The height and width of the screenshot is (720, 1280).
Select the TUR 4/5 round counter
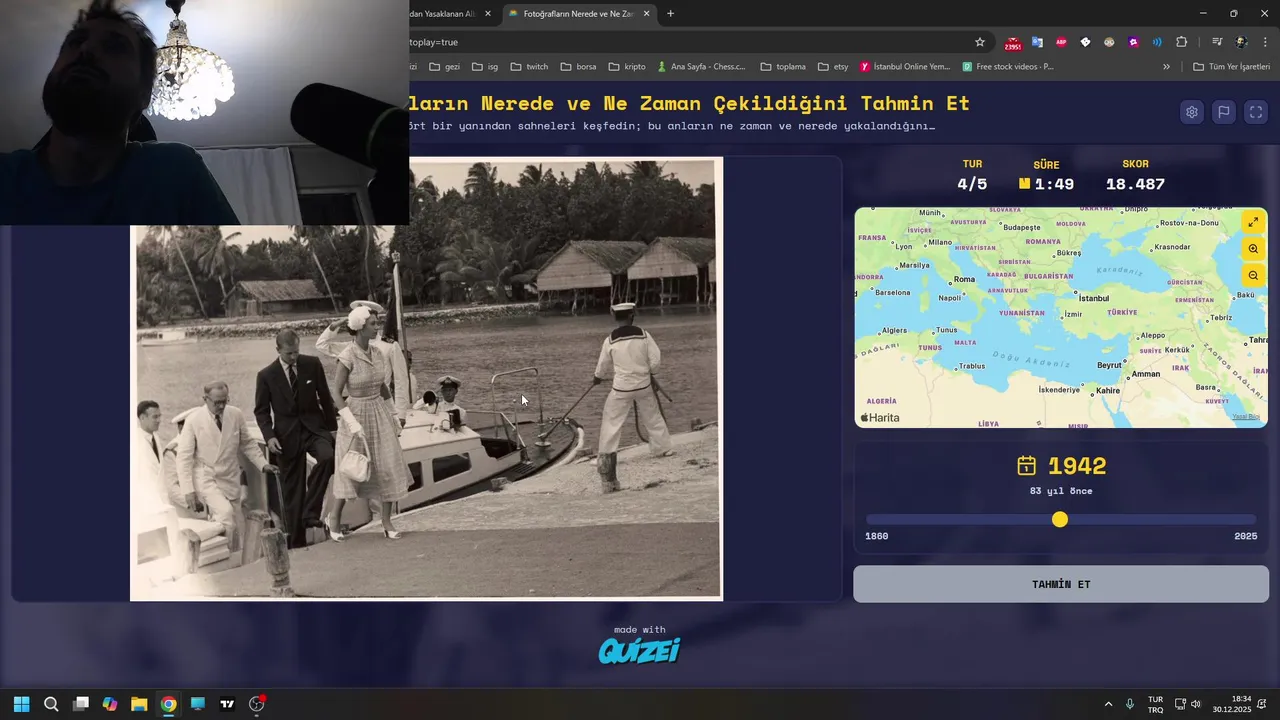[972, 176]
